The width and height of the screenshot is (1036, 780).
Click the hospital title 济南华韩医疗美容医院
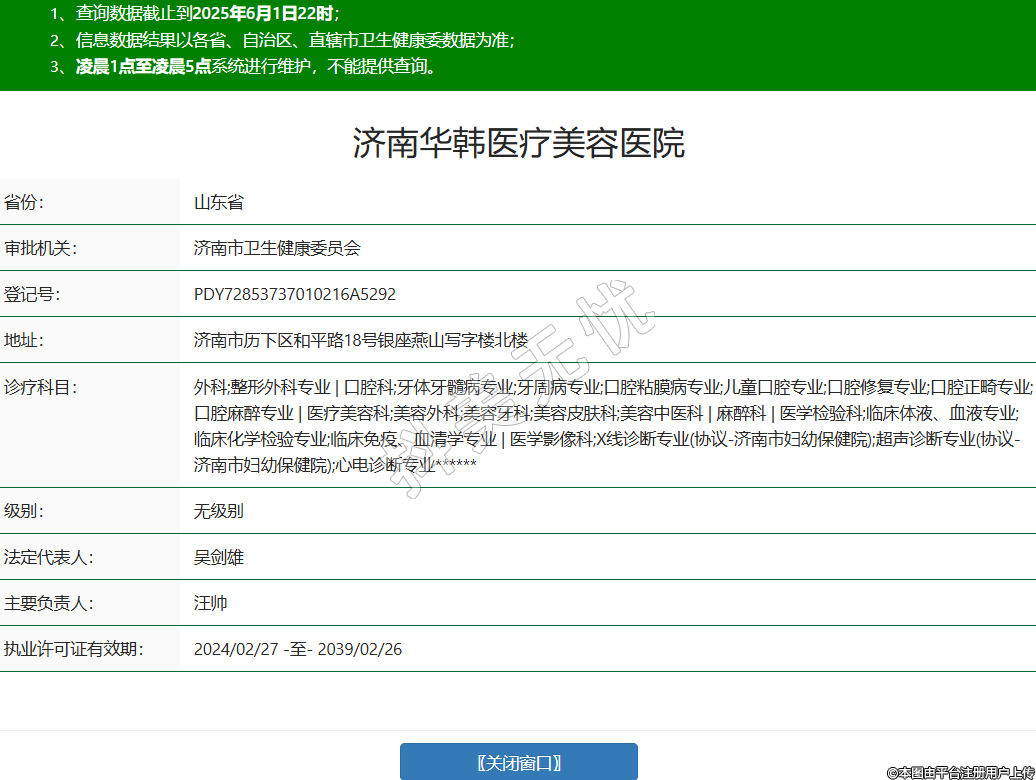click(518, 143)
